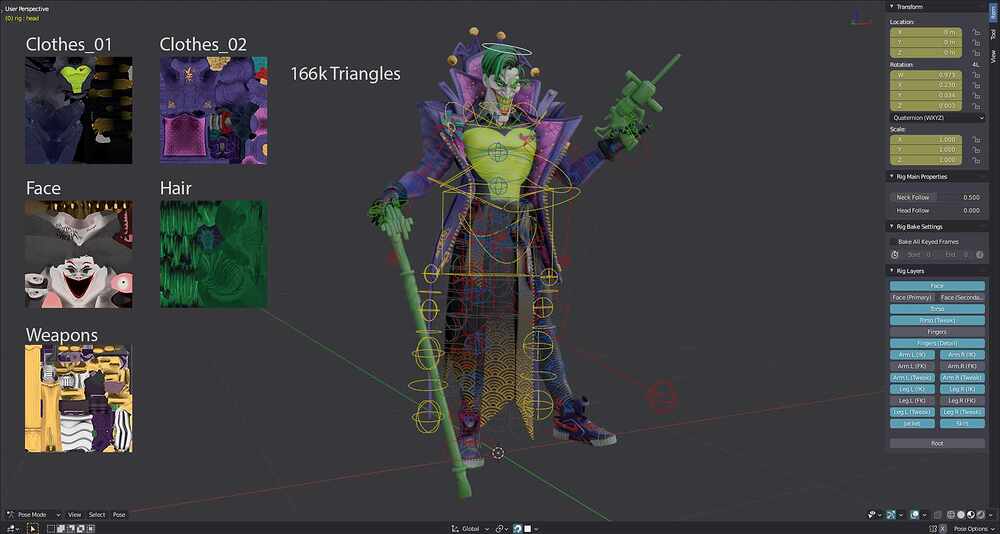
Task: Toggle the viewport overlays icon
Action: tap(915, 515)
